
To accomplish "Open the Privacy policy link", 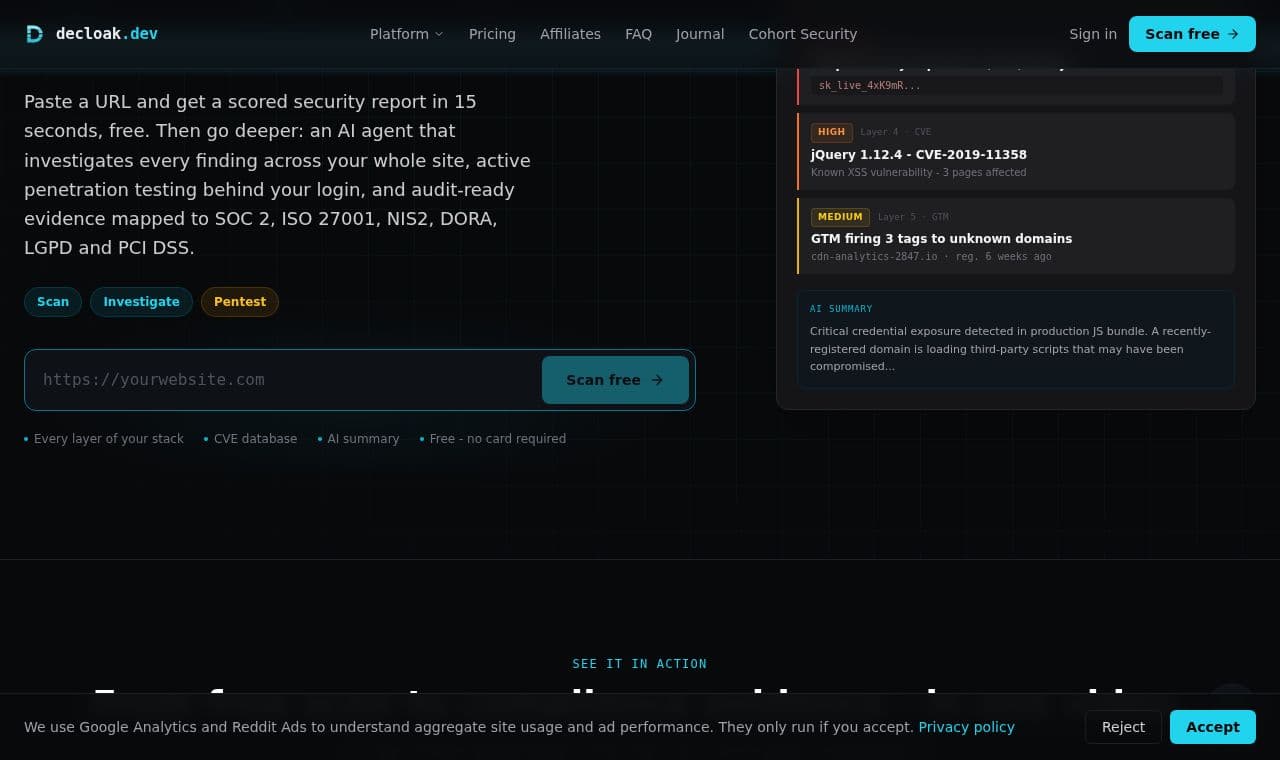I will (x=966, y=727).
